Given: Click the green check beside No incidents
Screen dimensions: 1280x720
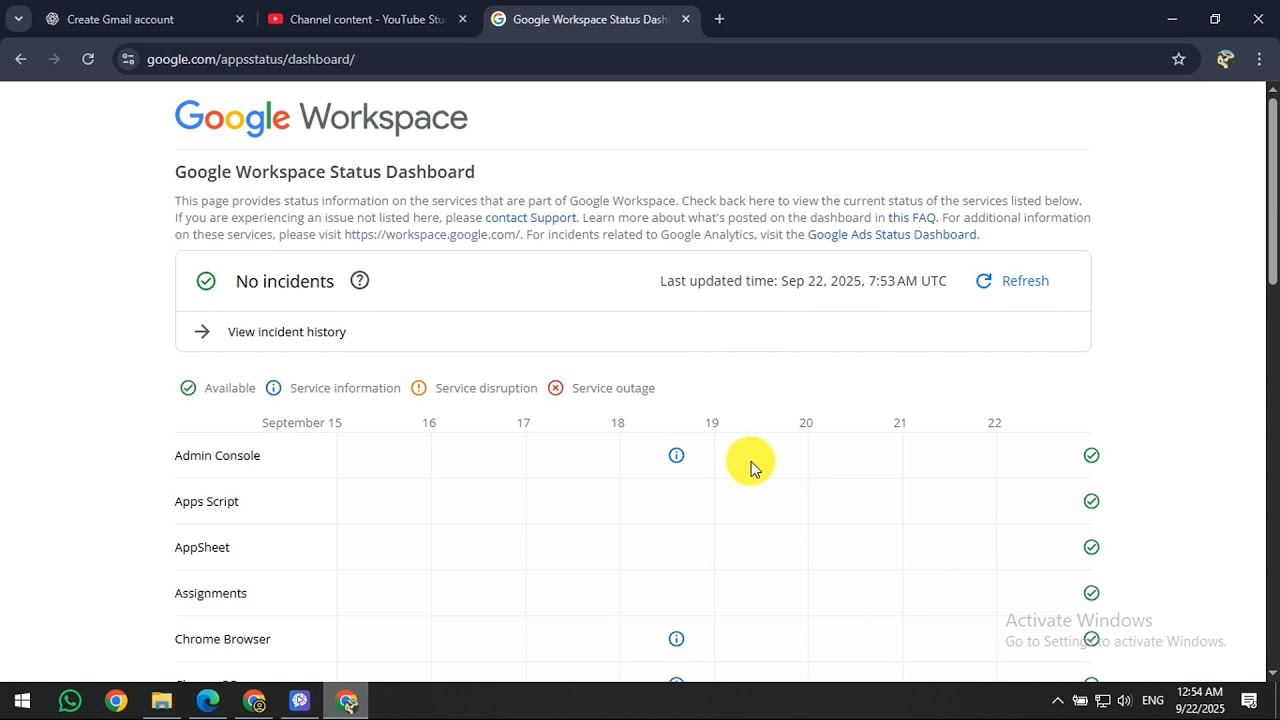Looking at the screenshot, I should (x=206, y=281).
